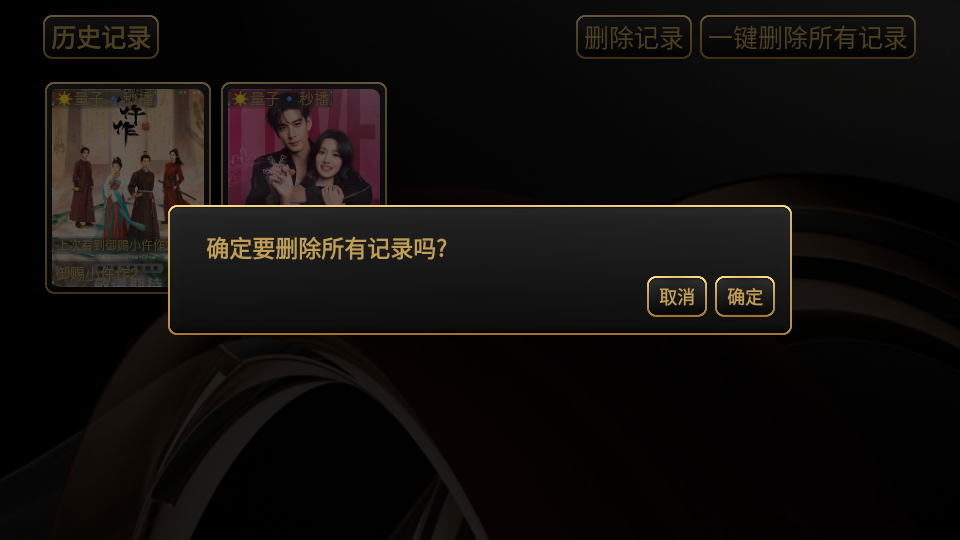Choose 一键删除所有记录 at the top
The height and width of the screenshot is (540, 960).
point(808,37)
